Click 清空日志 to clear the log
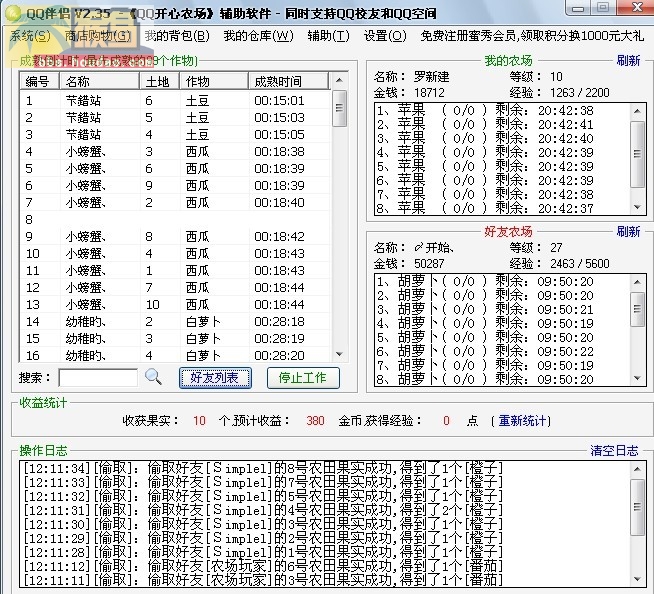Image resolution: width=654 pixels, height=594 pixels. point(614,451)
